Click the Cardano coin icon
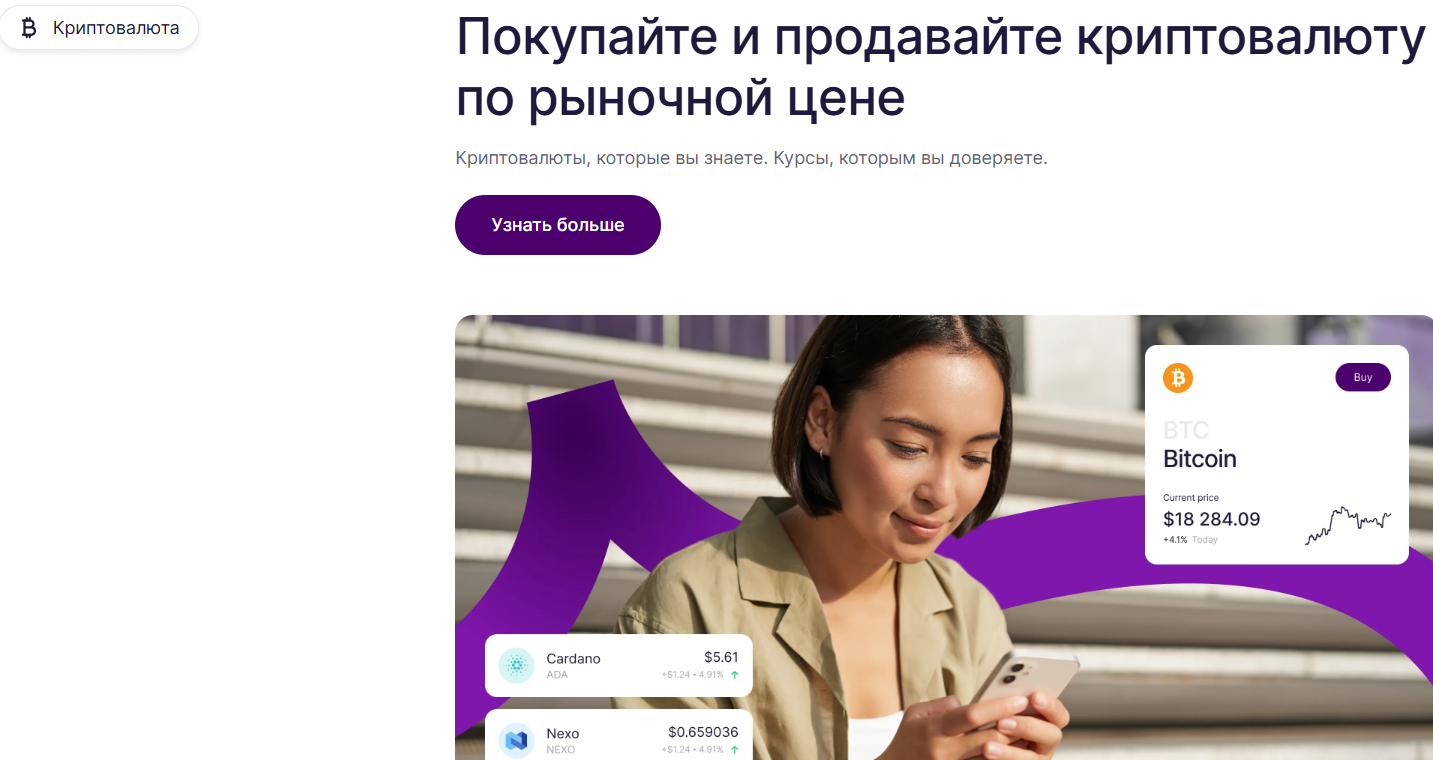The image size is (1433, 760). click(x=517, y=665)
